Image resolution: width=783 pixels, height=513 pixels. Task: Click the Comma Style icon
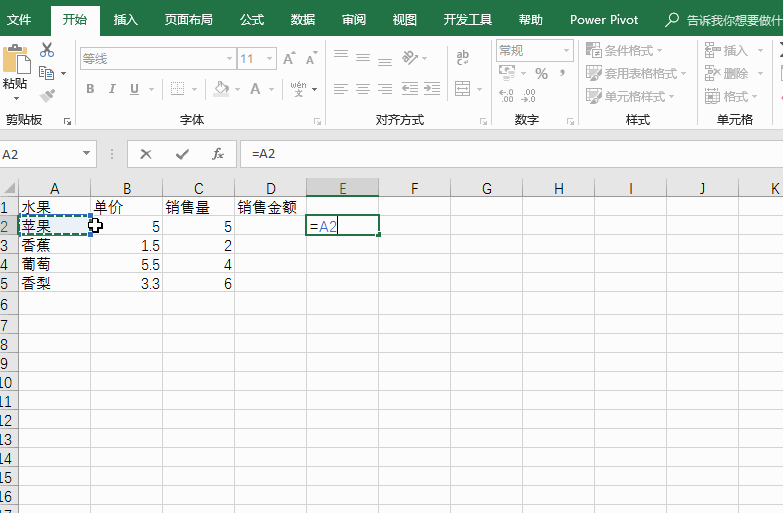point(562,73)
